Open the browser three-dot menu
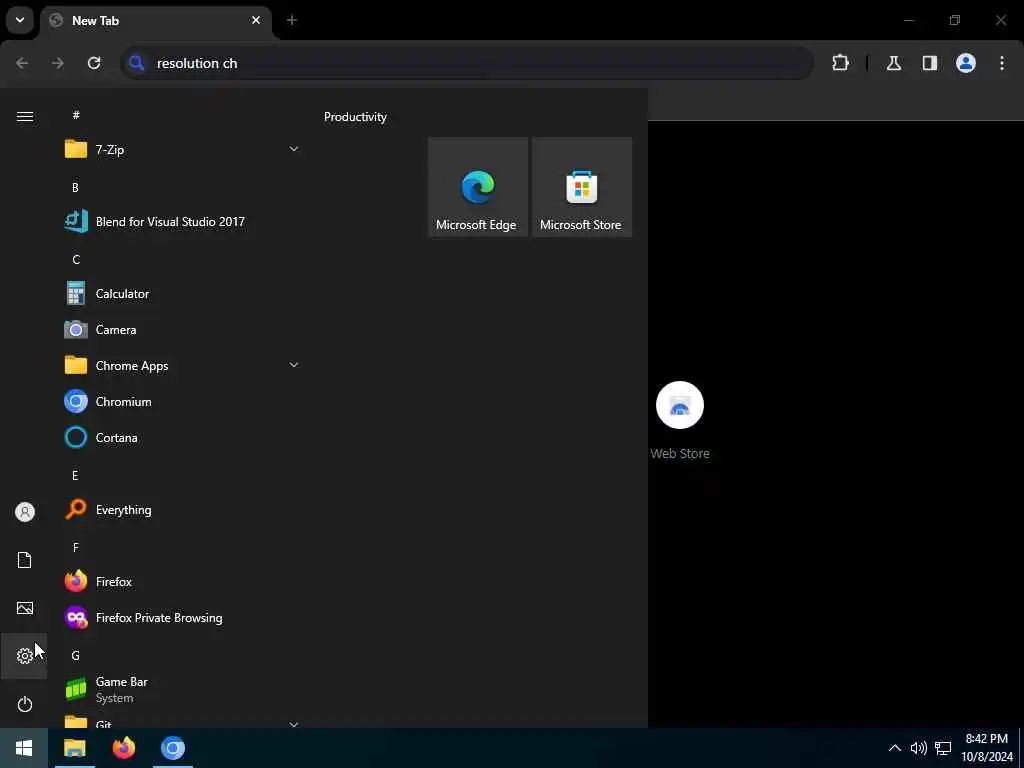 tap(1002, 63)
